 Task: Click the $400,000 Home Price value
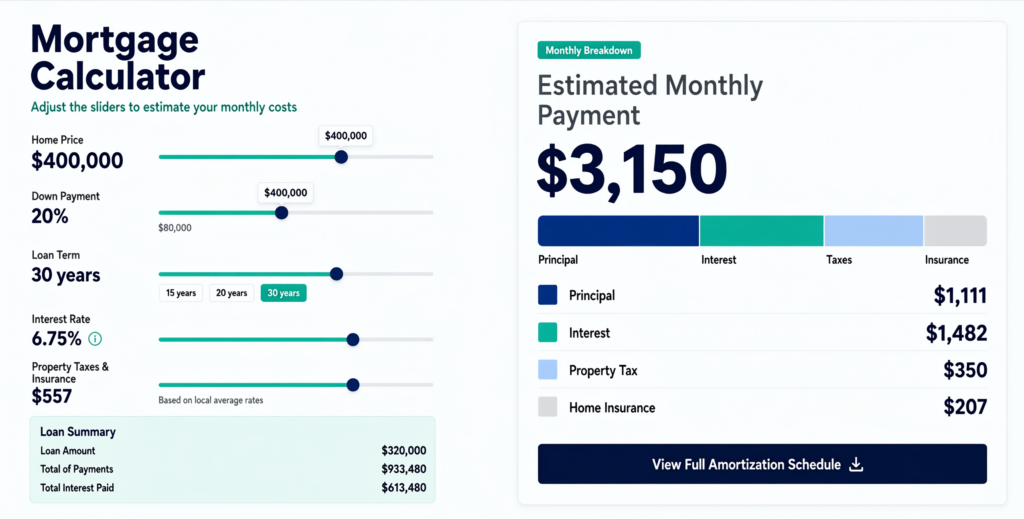[77, 161]
